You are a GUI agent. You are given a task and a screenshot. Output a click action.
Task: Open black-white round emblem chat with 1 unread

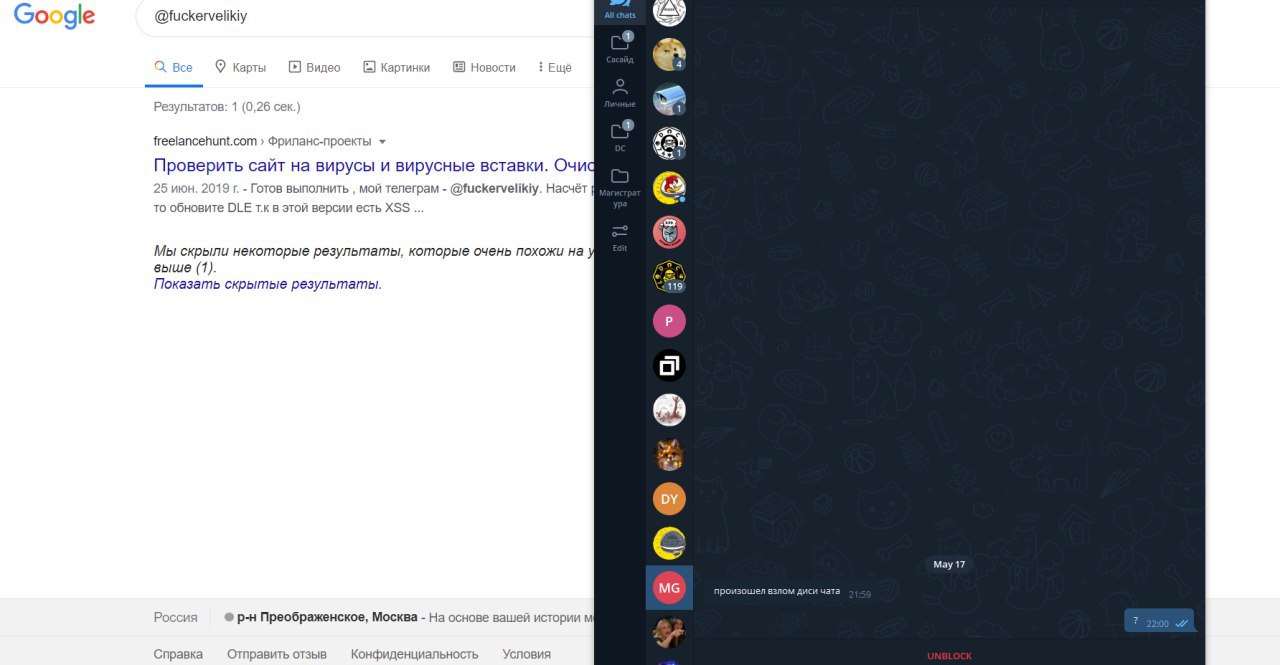click(669, 143)
